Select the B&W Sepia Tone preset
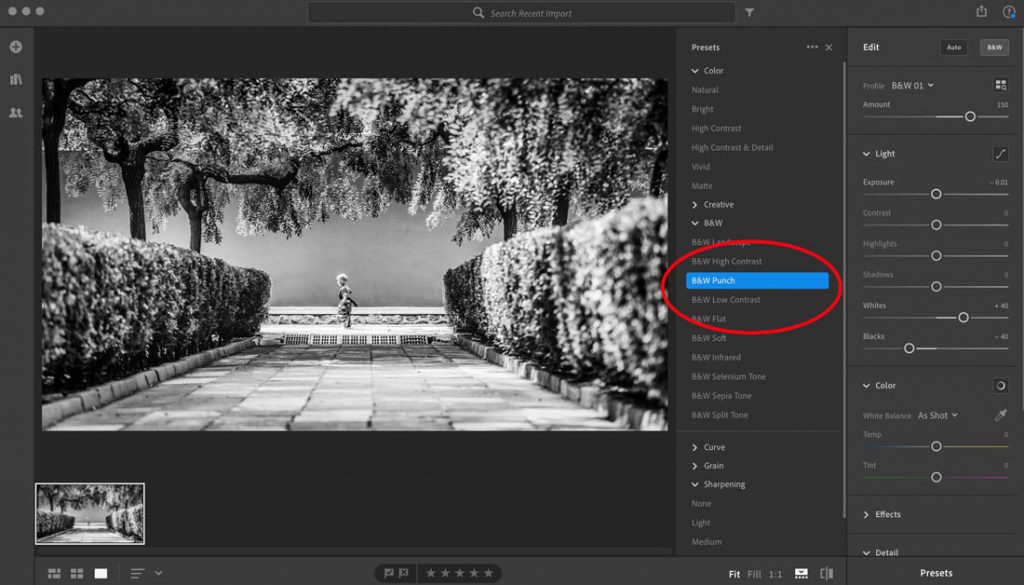 721,396
